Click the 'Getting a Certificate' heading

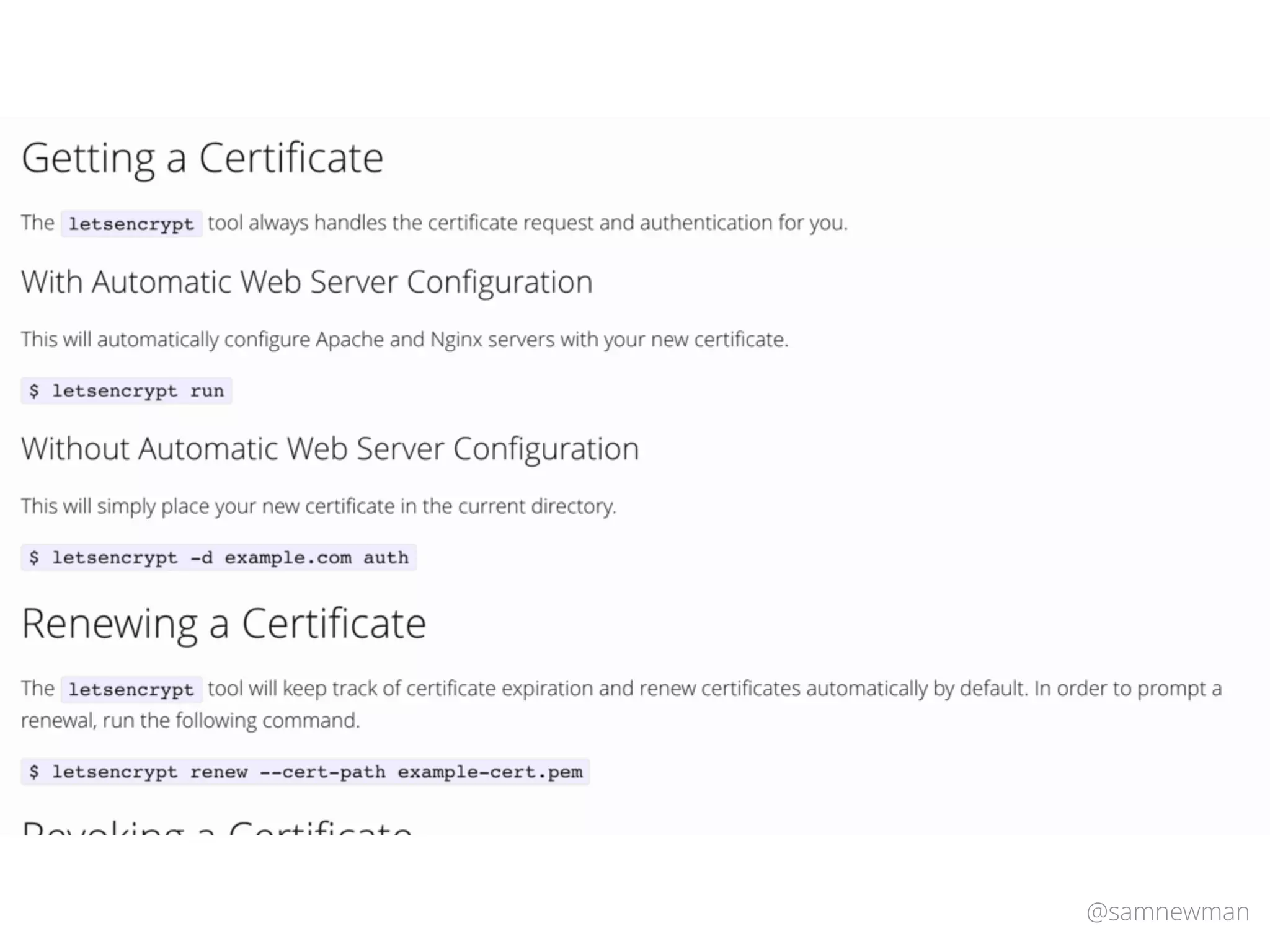(202, 158)
